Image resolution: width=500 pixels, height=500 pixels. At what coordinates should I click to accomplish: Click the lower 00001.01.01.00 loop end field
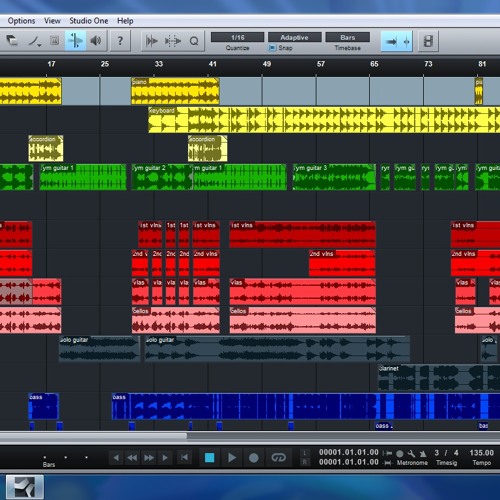coord(349,462)
